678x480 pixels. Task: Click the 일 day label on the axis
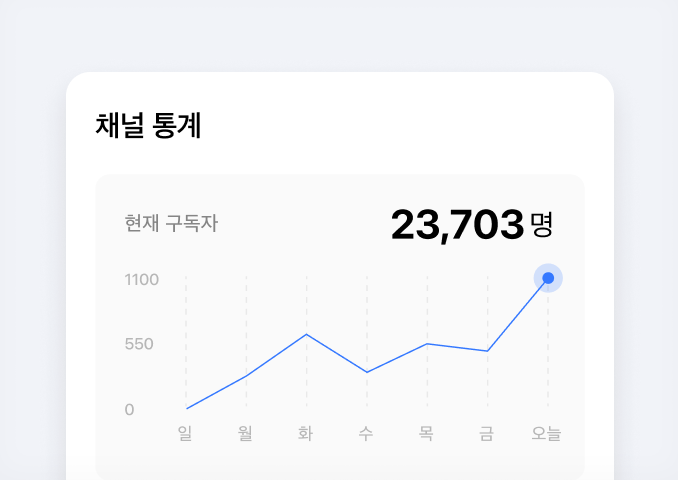pyautogui.click(x=185, y=433)
